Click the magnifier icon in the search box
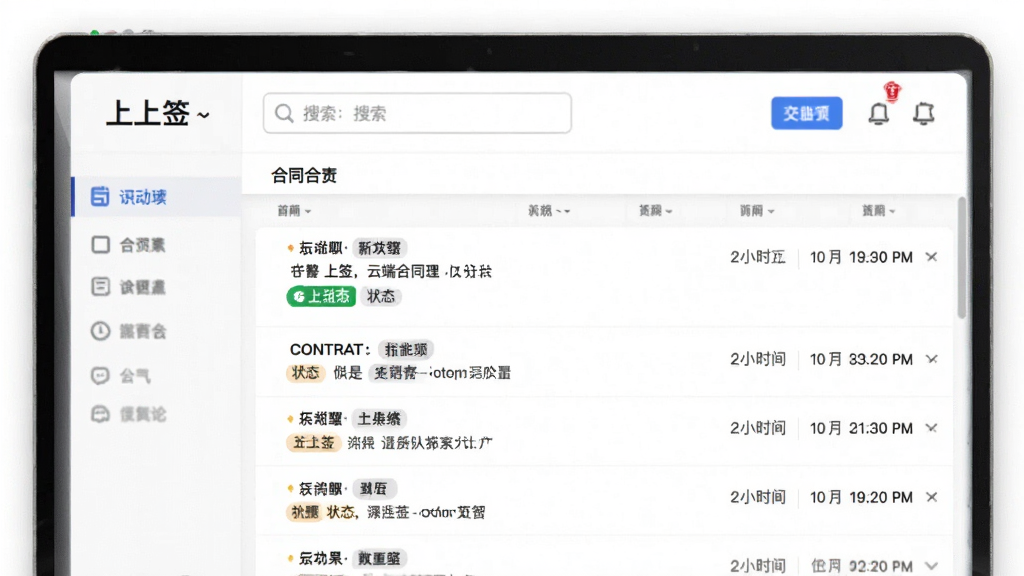Viewport: 1024px width, 576px height. pos(284,113)
